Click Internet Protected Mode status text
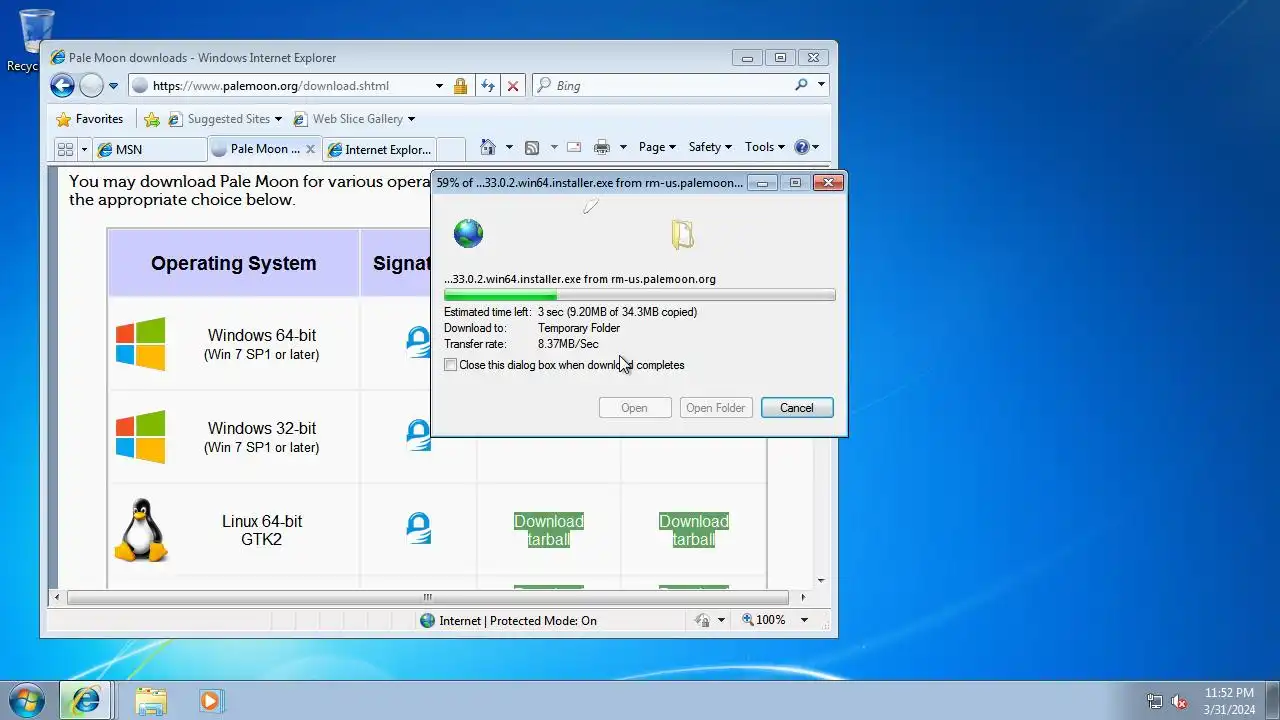This screenshot has height=720, width=1280. [518, 620]
